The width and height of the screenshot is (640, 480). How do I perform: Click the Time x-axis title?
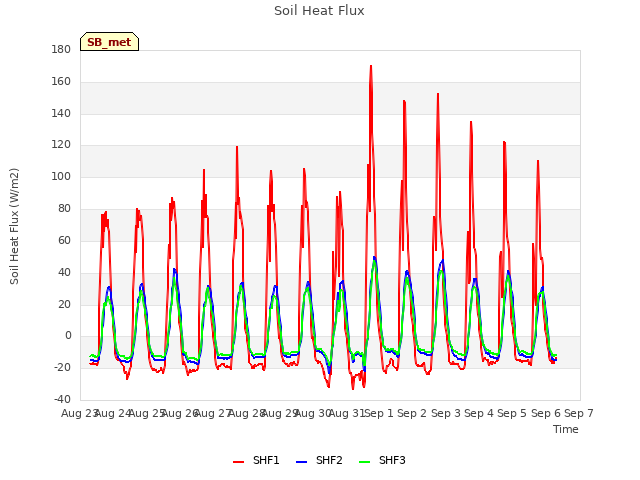pos(566,429)
